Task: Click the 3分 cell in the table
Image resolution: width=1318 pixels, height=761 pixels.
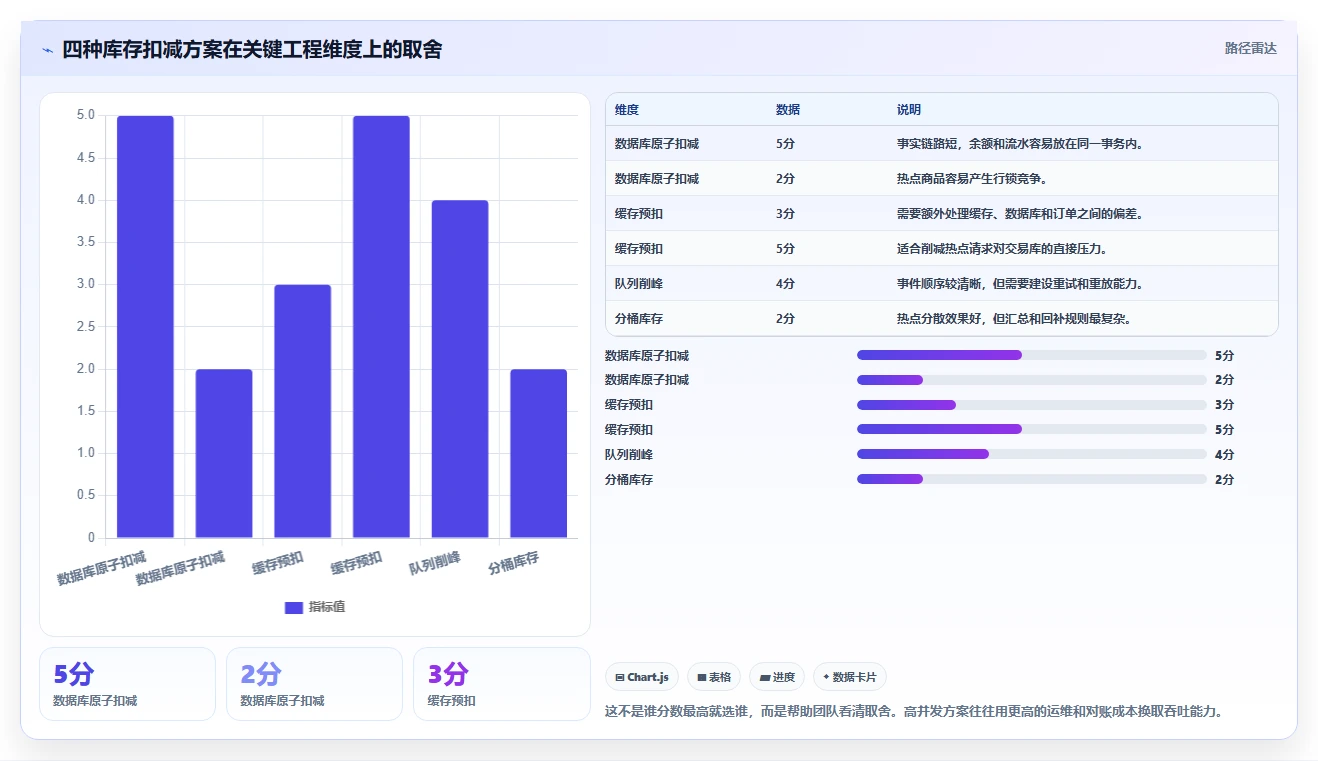Action: [x=786, y=214]
